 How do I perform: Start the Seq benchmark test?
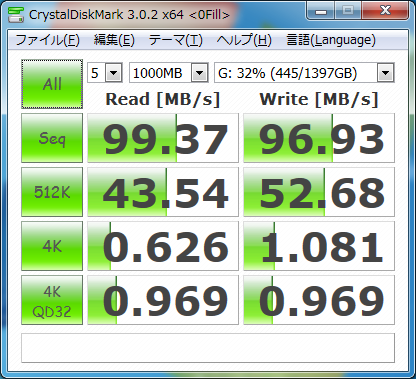52,138
